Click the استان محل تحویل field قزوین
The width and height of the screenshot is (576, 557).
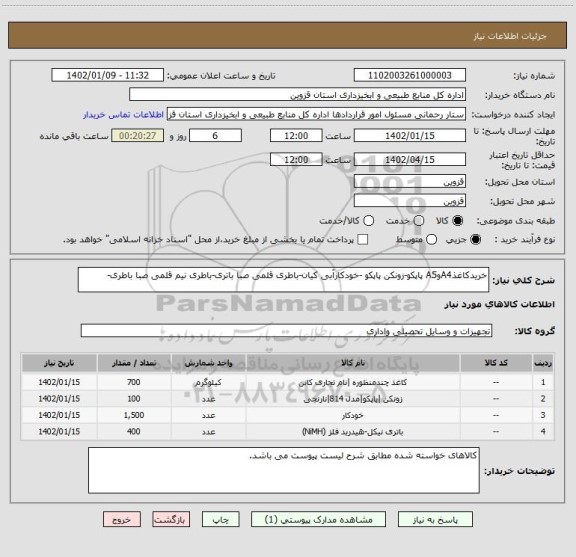point(410,182)
